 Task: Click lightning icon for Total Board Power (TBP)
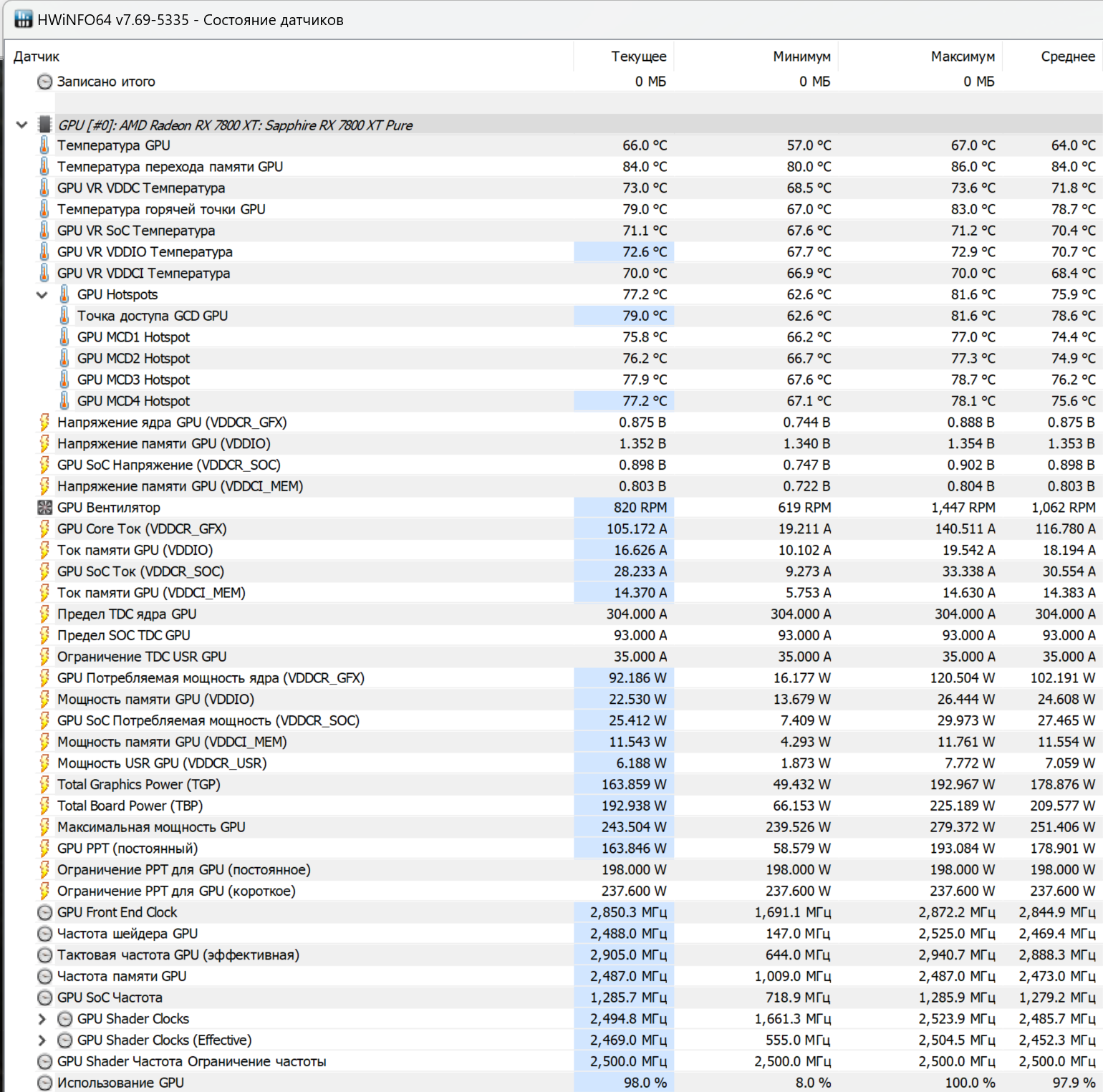pos(44,806)
